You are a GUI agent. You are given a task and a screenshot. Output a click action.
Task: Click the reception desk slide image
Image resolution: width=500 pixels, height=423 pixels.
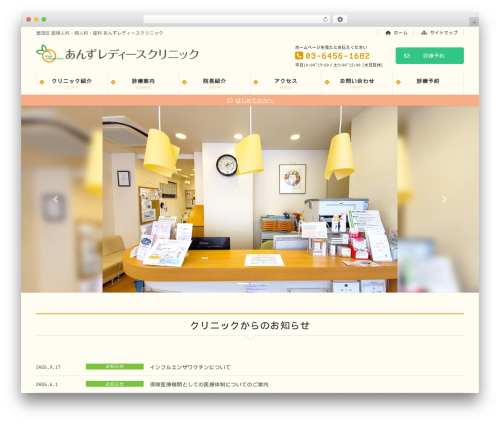click(250, 199)
